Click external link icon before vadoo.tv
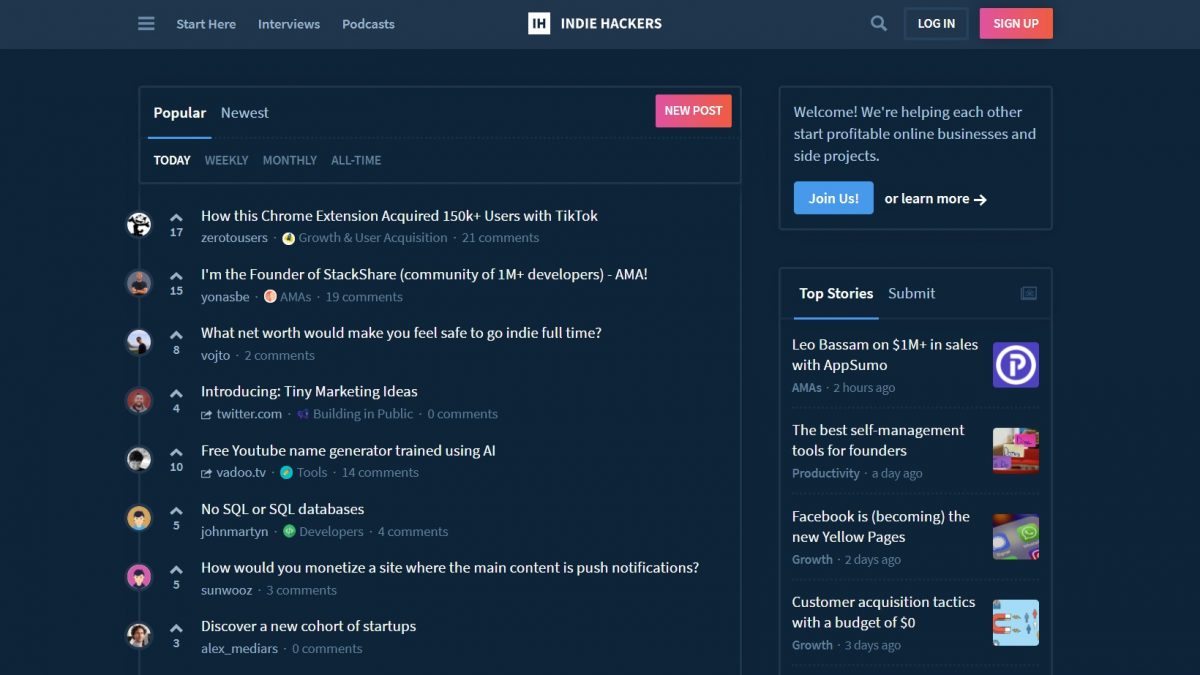Image resolution: width=1200 pixels, height=675 pixels. (x=207, y=474)
